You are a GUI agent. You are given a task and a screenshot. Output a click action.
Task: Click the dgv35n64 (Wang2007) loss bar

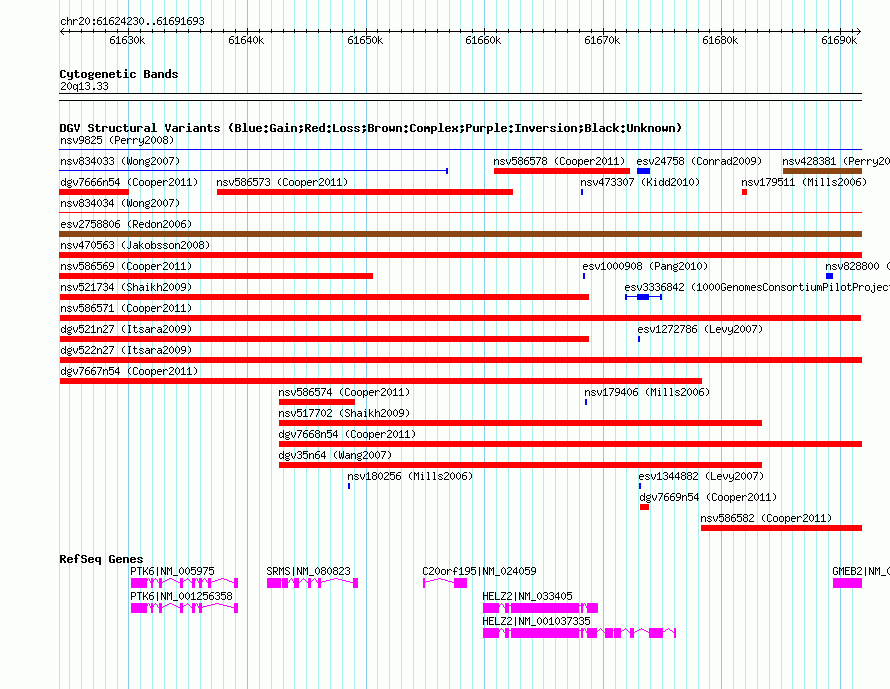tap(520, 465)
